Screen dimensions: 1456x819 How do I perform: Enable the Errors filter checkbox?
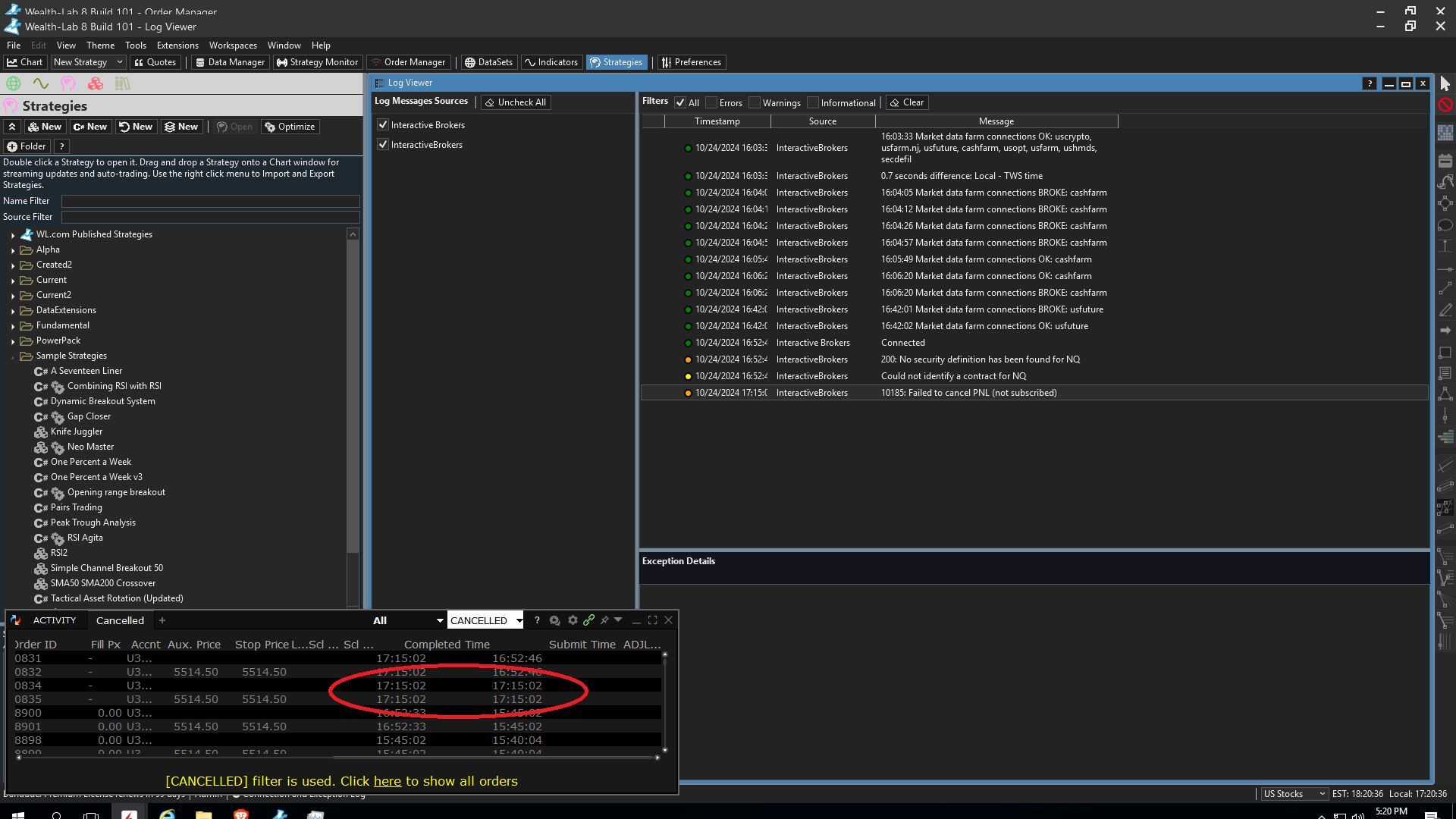pyautogui.click(x=711, y=103)
